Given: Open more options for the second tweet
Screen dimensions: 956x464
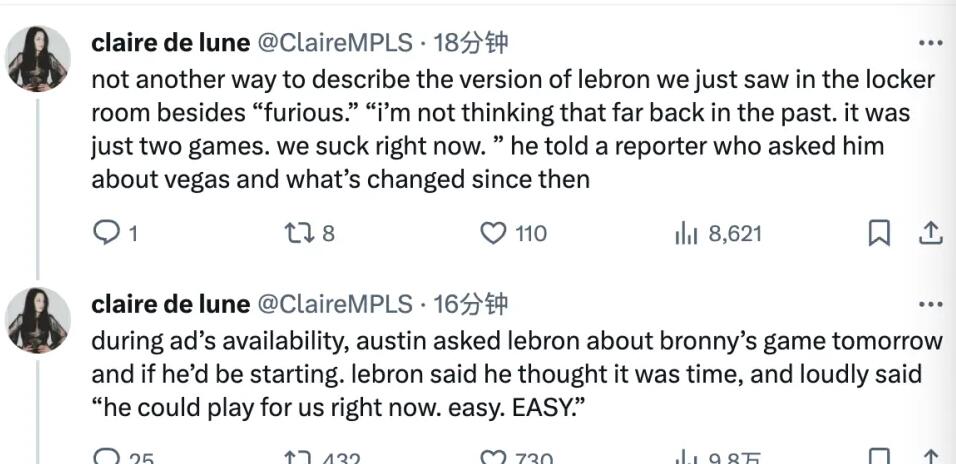Looking at the screenshot, I should pyautogui.click(x=930, y=305).
